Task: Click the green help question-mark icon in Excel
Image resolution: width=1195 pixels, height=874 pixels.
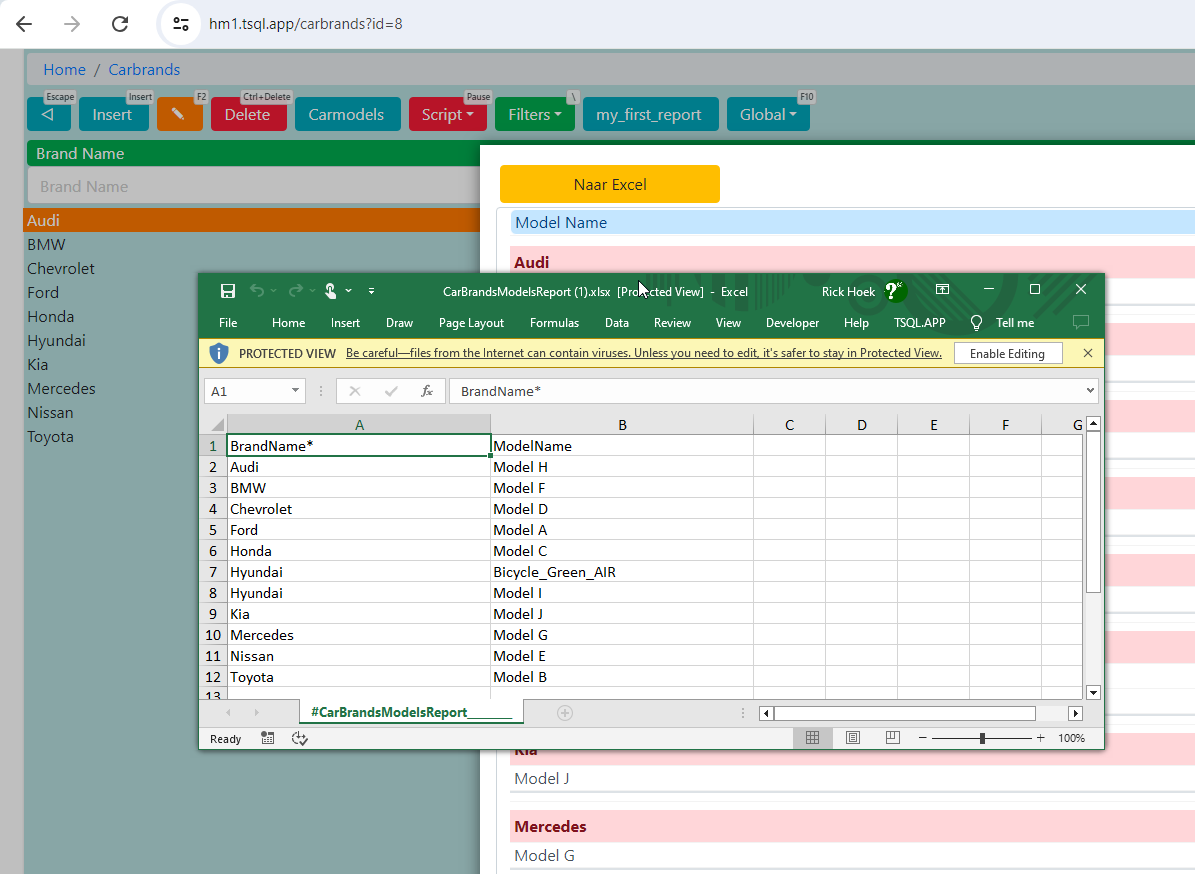Action: 893,290
